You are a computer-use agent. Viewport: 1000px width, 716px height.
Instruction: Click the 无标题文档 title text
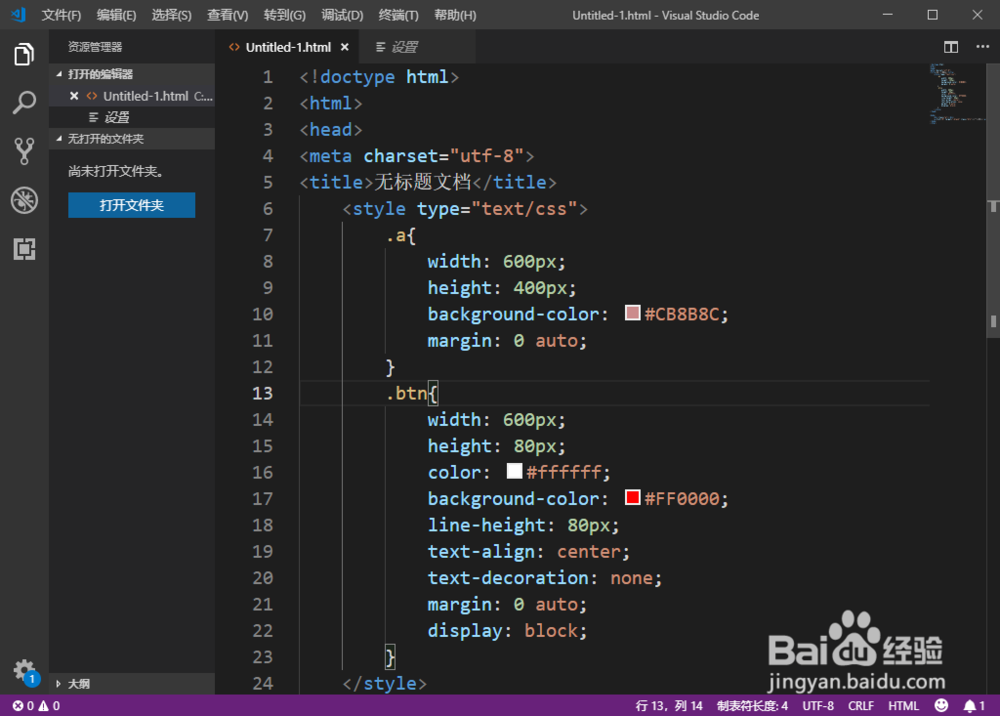tap(422, 182)
